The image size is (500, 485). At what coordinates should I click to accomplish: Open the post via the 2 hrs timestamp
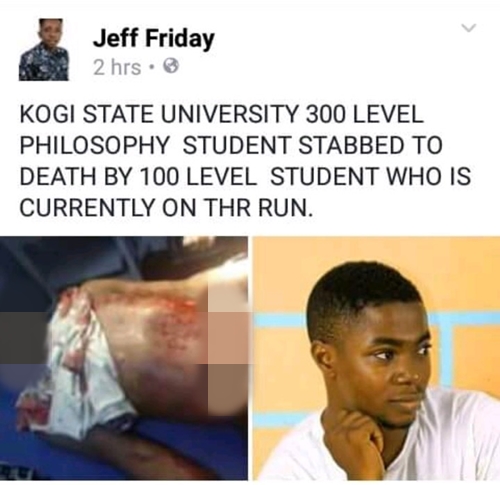pyautogui.click(x=117, y=68)
